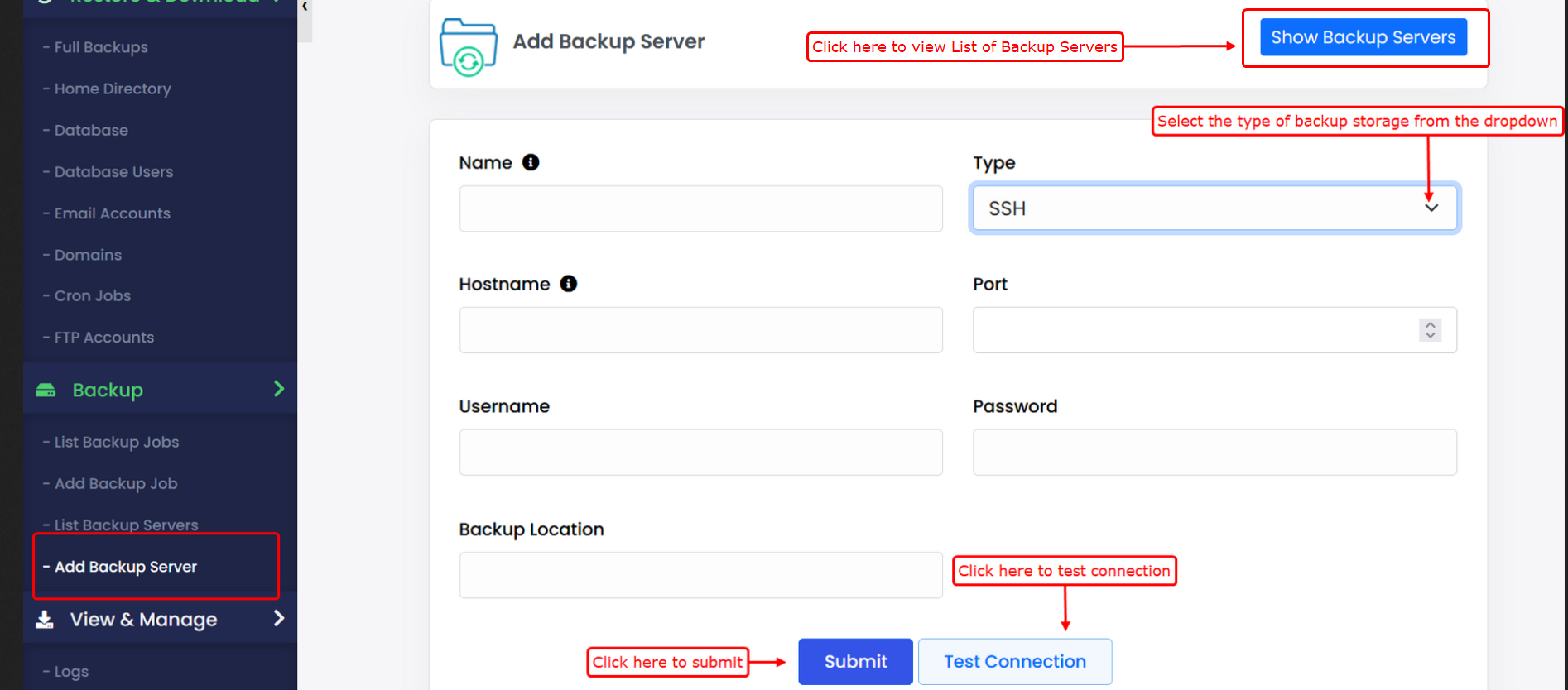
Task: Click the View & Manage download icon
Action: pyautogui.click(x=45, y=620)
